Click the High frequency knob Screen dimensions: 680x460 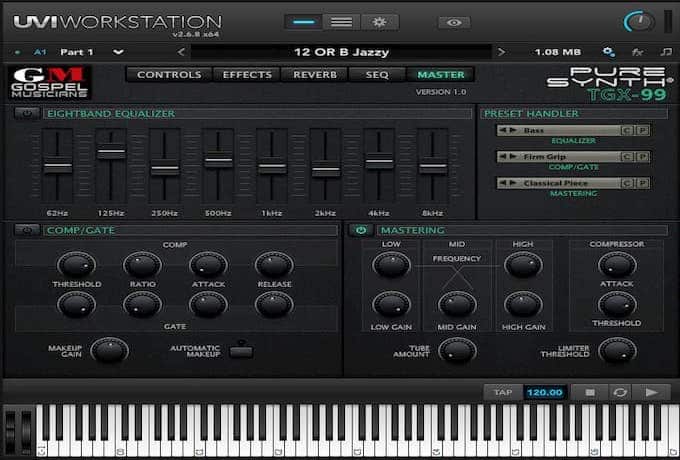pyautogui.click(x=523, y=264)
